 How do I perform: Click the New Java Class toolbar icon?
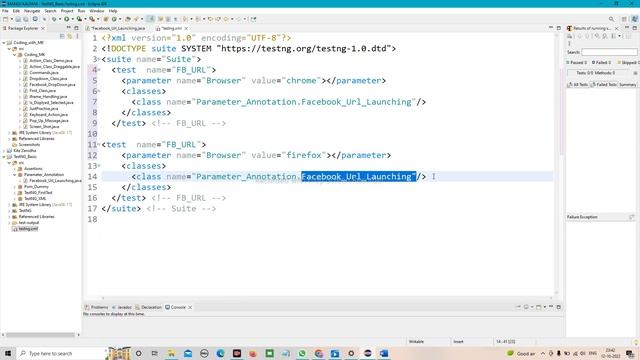pos(114,19)
